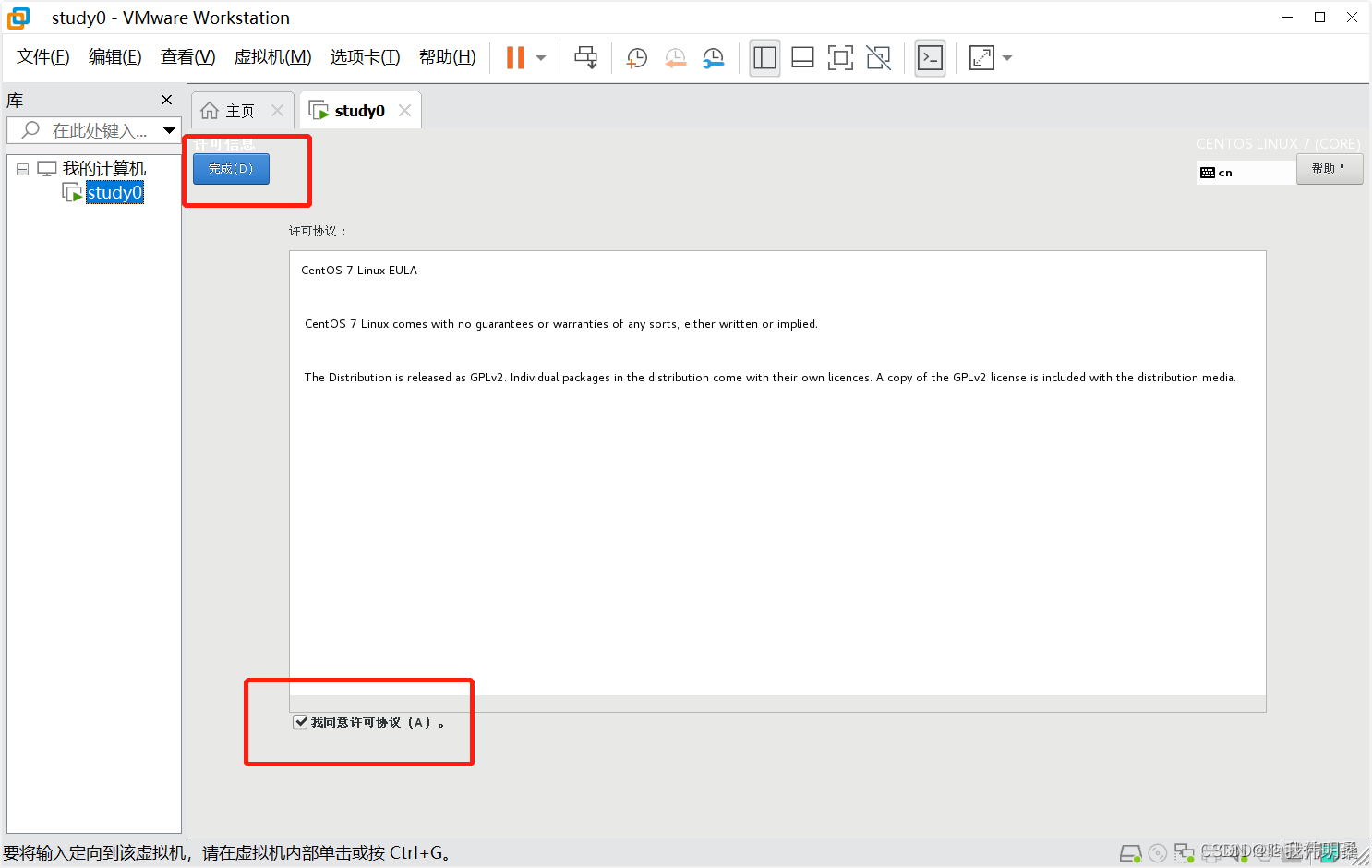Screen dimensions: 1372x868
Task: Collapse the 我的计算机 tree node
Action: click(x=22, y=169)
